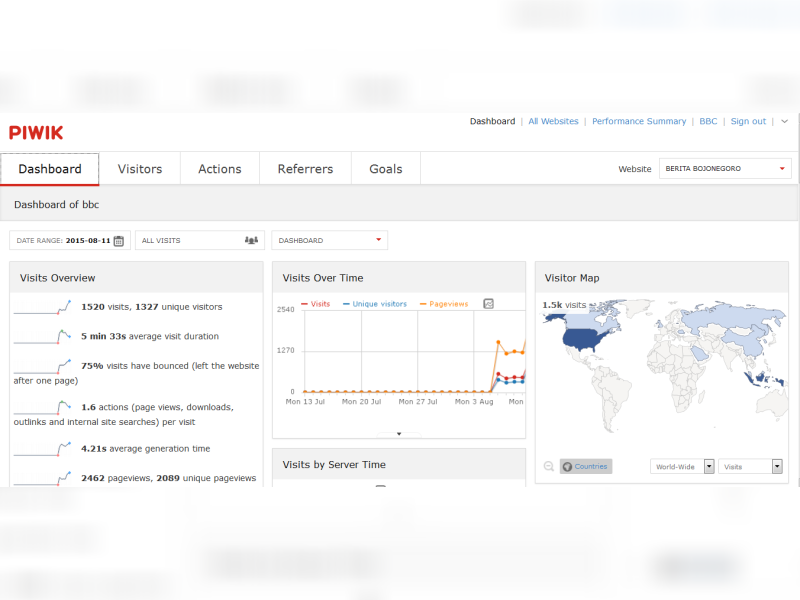Click the visits sparkline for 1520 visits
Screen dimensions: 800x600
coord(42,307)
